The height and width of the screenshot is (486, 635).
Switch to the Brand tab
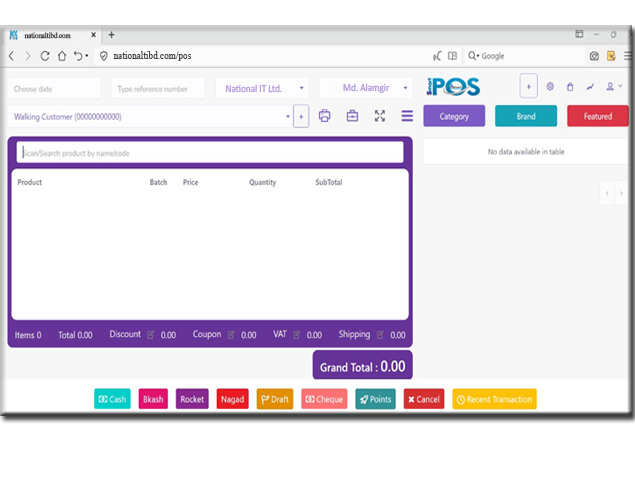pos(526,116)
